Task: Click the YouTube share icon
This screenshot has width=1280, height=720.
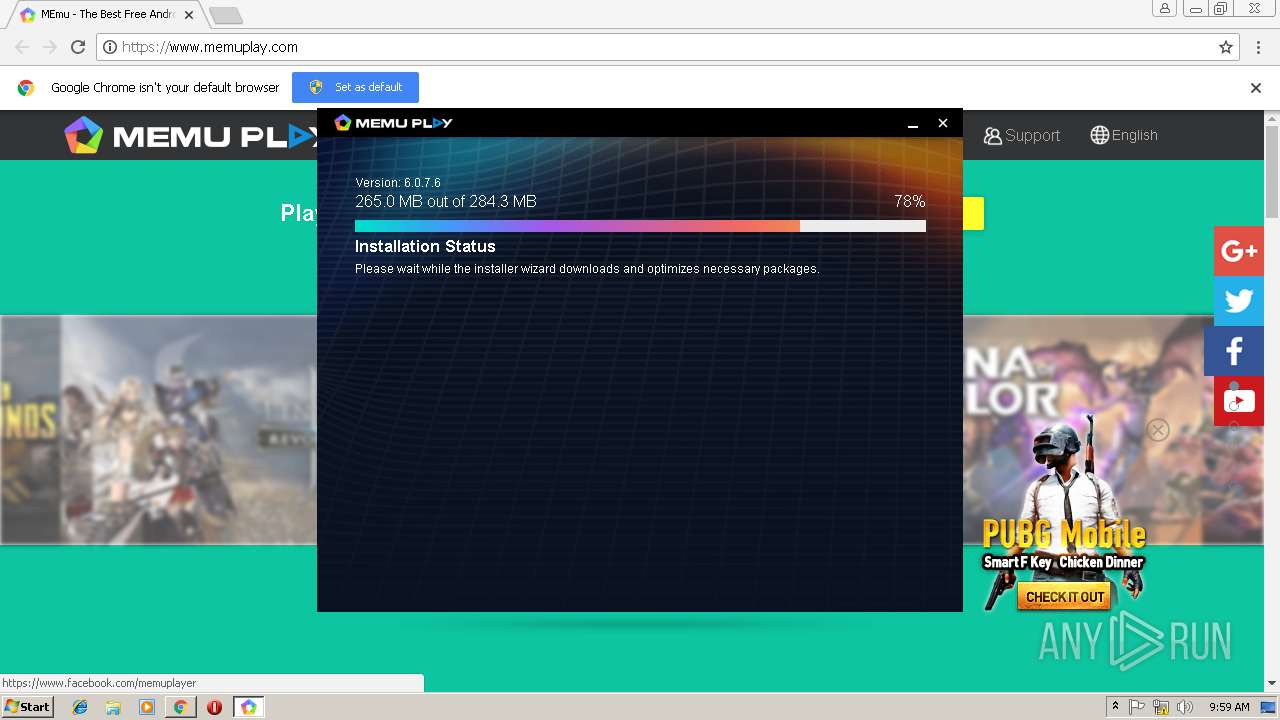Action: (1239, 401)
